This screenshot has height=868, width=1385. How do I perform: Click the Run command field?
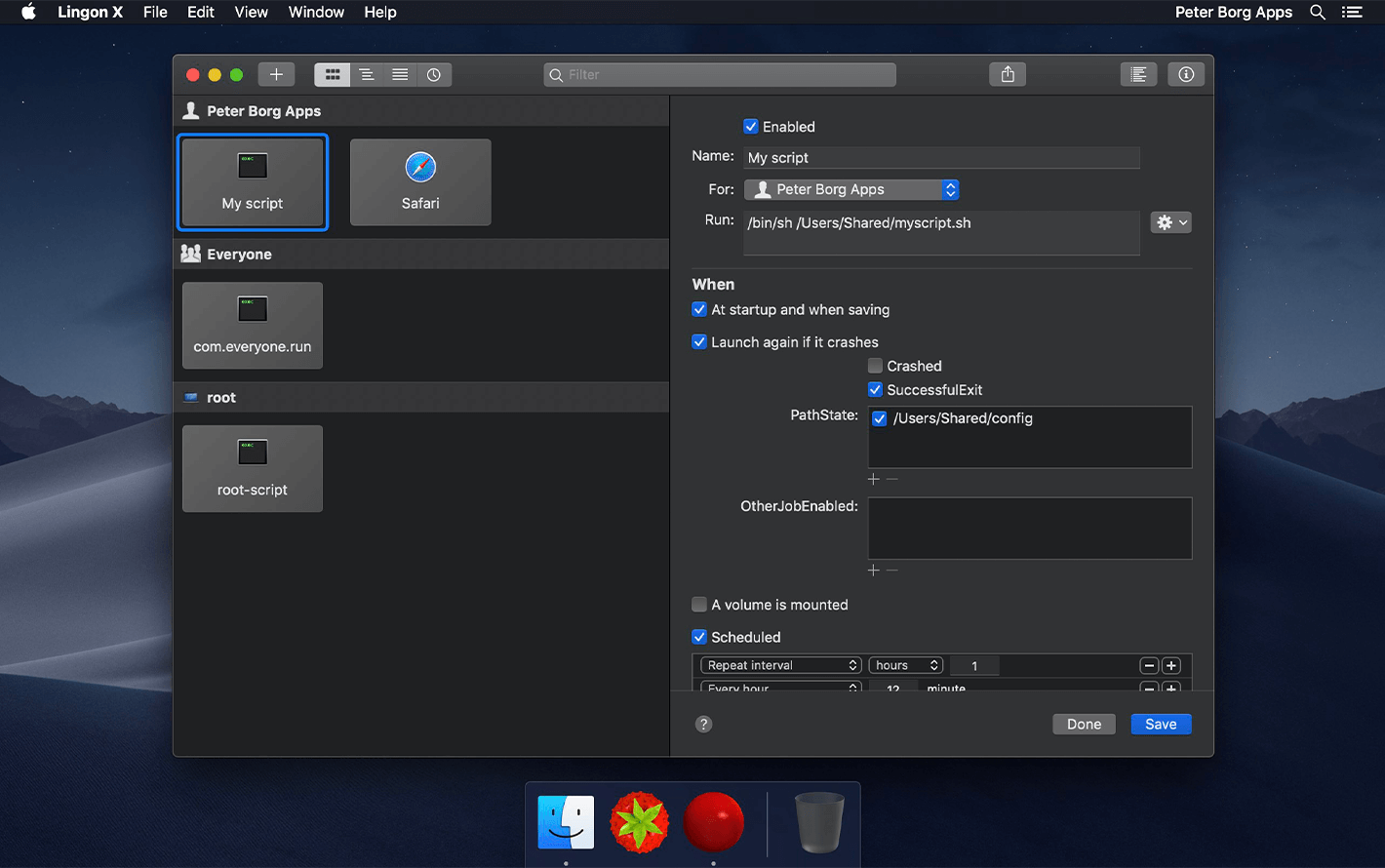941,233
